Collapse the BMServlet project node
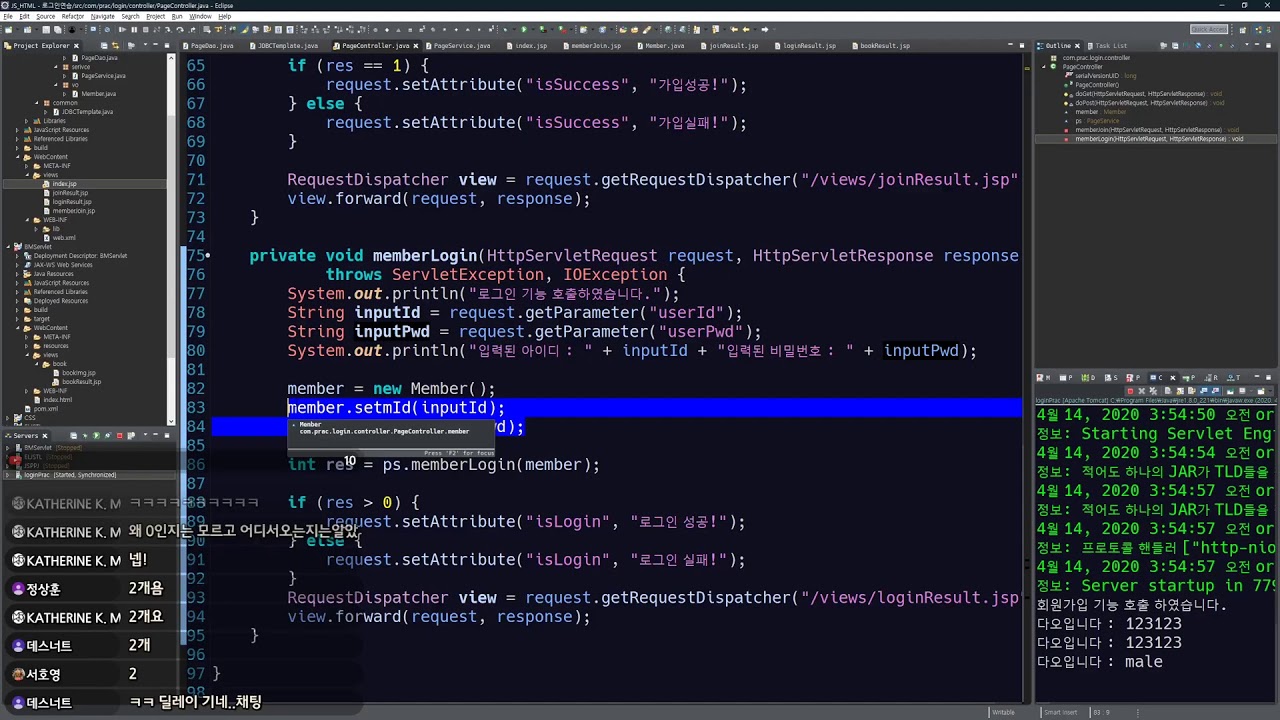Viewport: 1280px width, 720px height. 7,247
